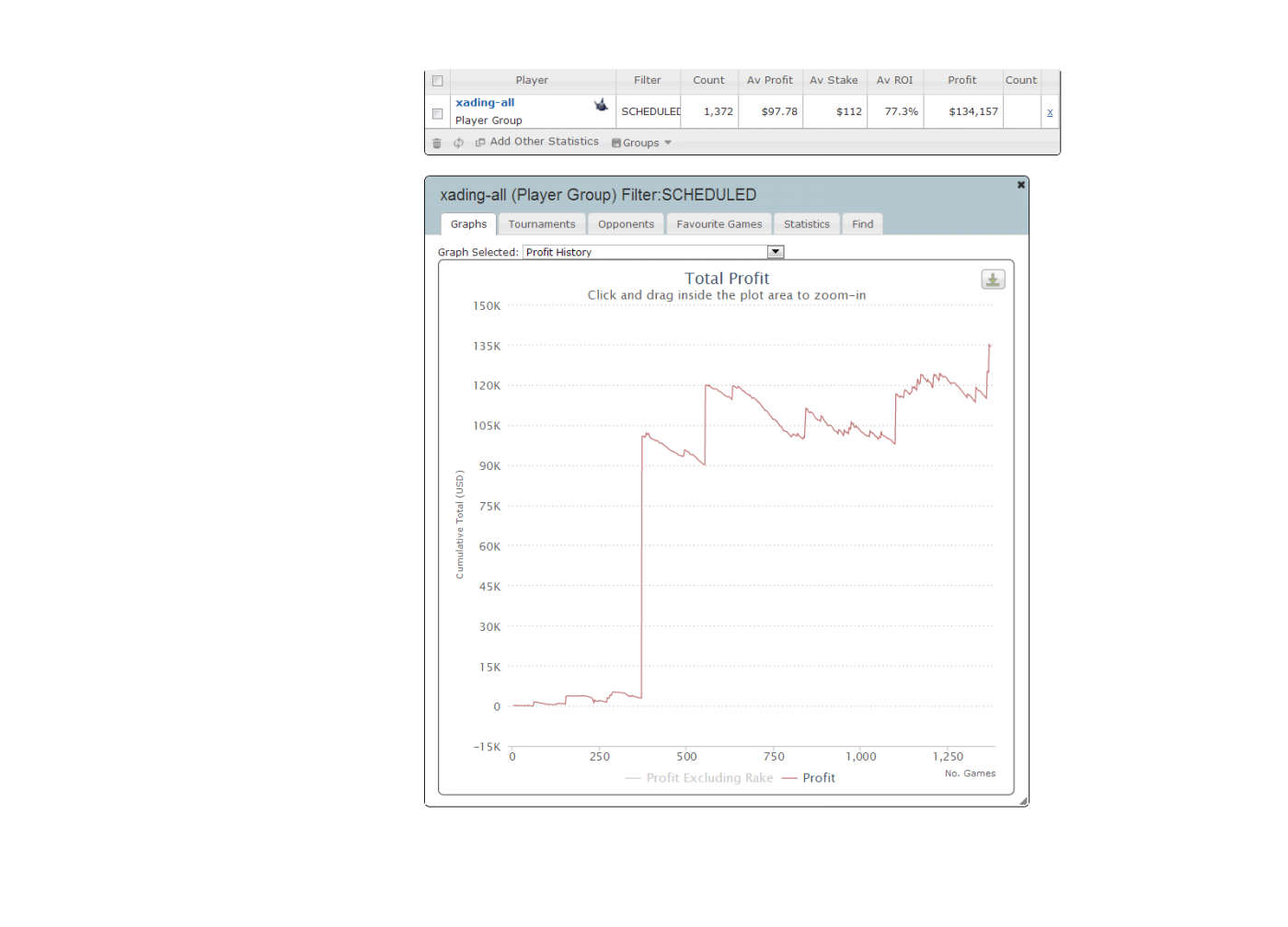Switch to the Tournaments tab

coord(542,224)
